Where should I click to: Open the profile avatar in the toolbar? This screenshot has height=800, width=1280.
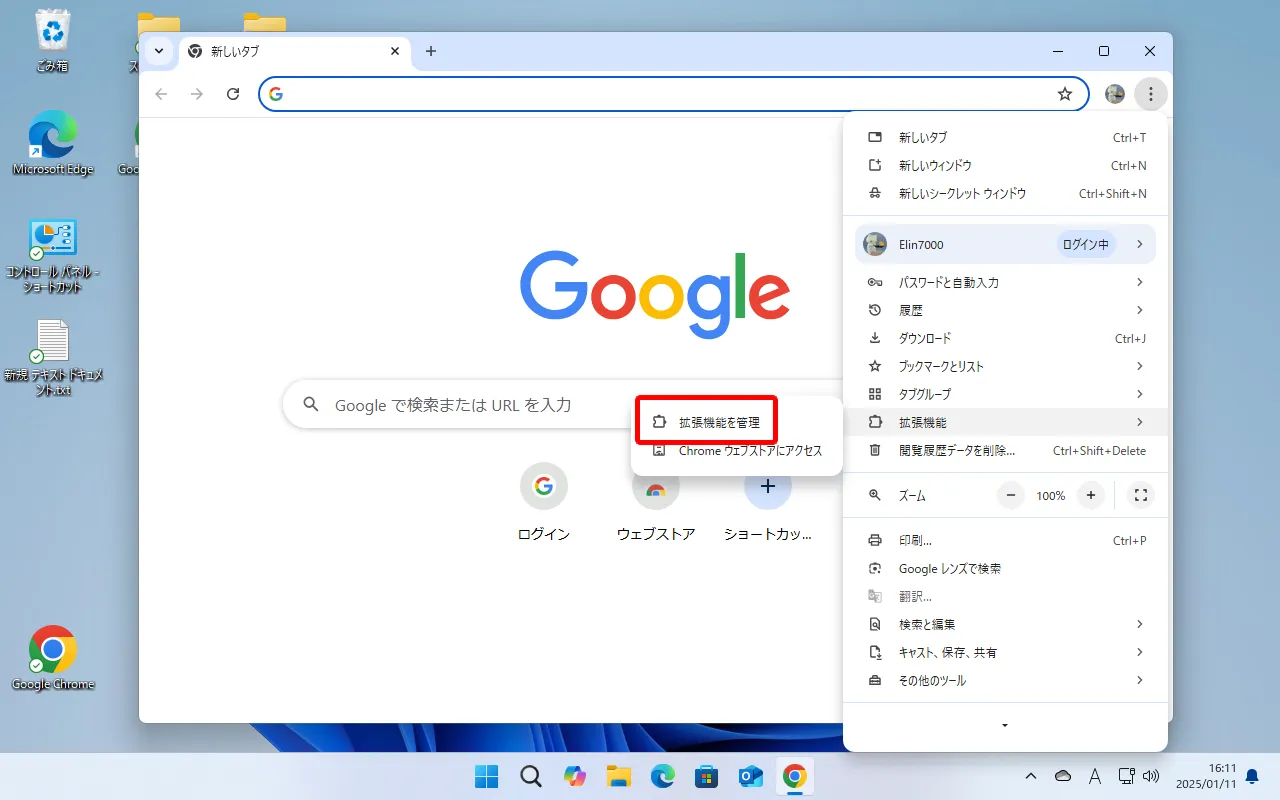[x=1115, y=94]
